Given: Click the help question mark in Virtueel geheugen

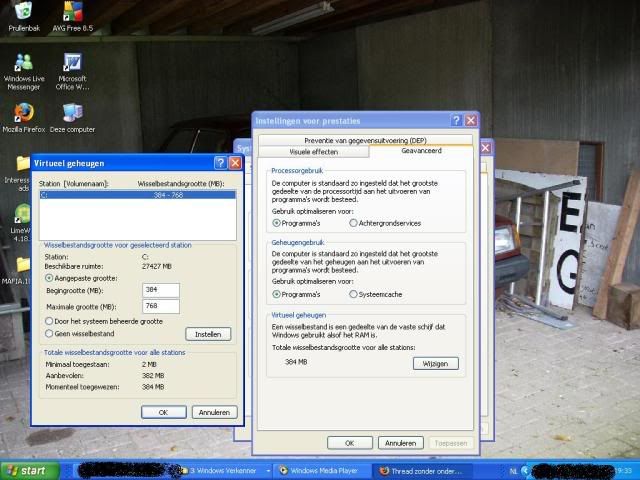Looking at the screenshot, I should tap(219, 163).
